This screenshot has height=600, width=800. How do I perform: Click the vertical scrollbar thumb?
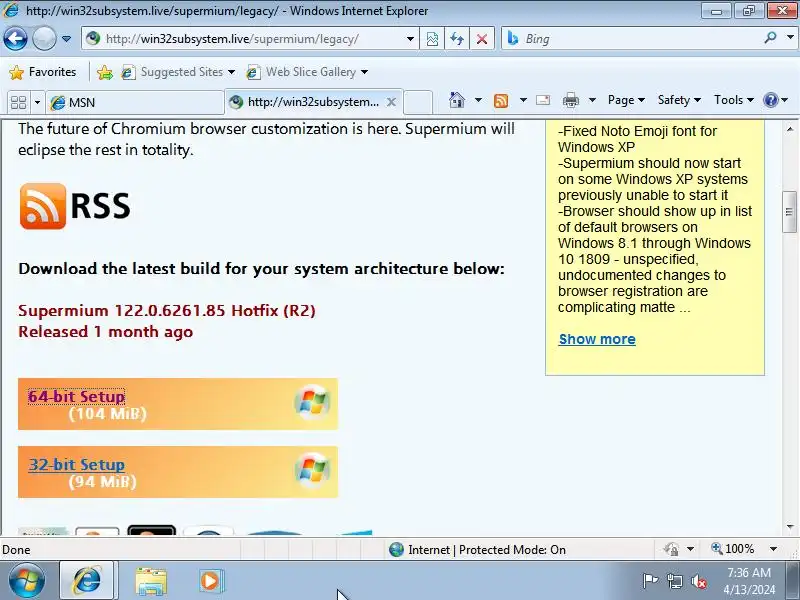[x=790, y=212]
